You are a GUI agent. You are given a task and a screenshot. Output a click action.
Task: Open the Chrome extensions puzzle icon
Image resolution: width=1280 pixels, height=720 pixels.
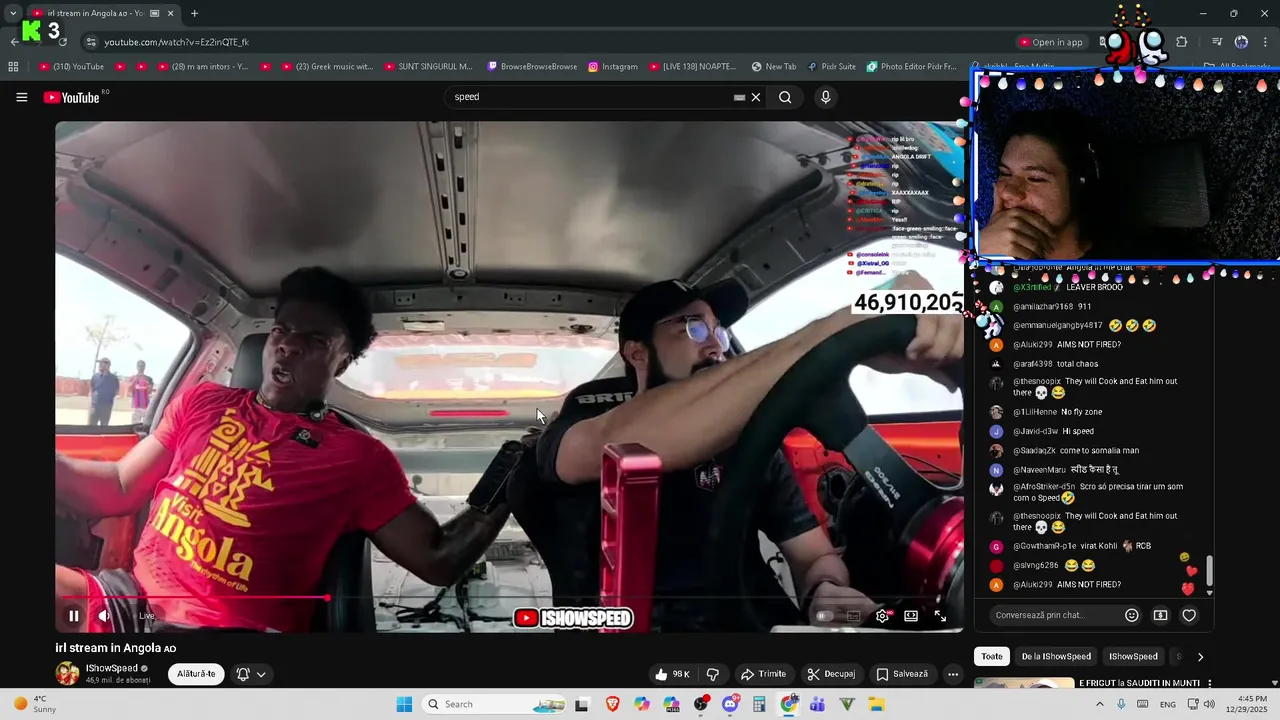click(1182, 42)
